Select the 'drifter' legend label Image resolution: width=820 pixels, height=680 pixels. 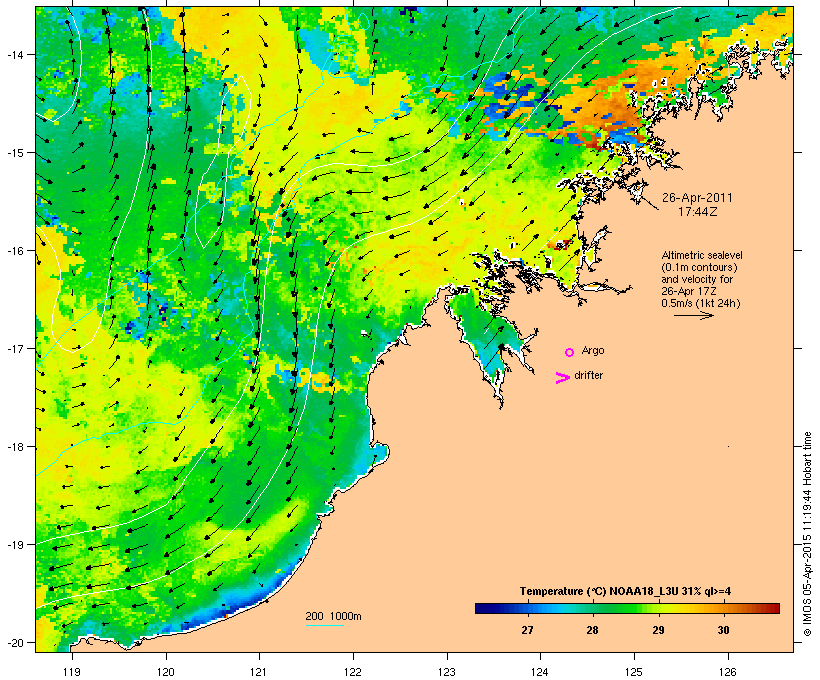[x=588, y=375]
